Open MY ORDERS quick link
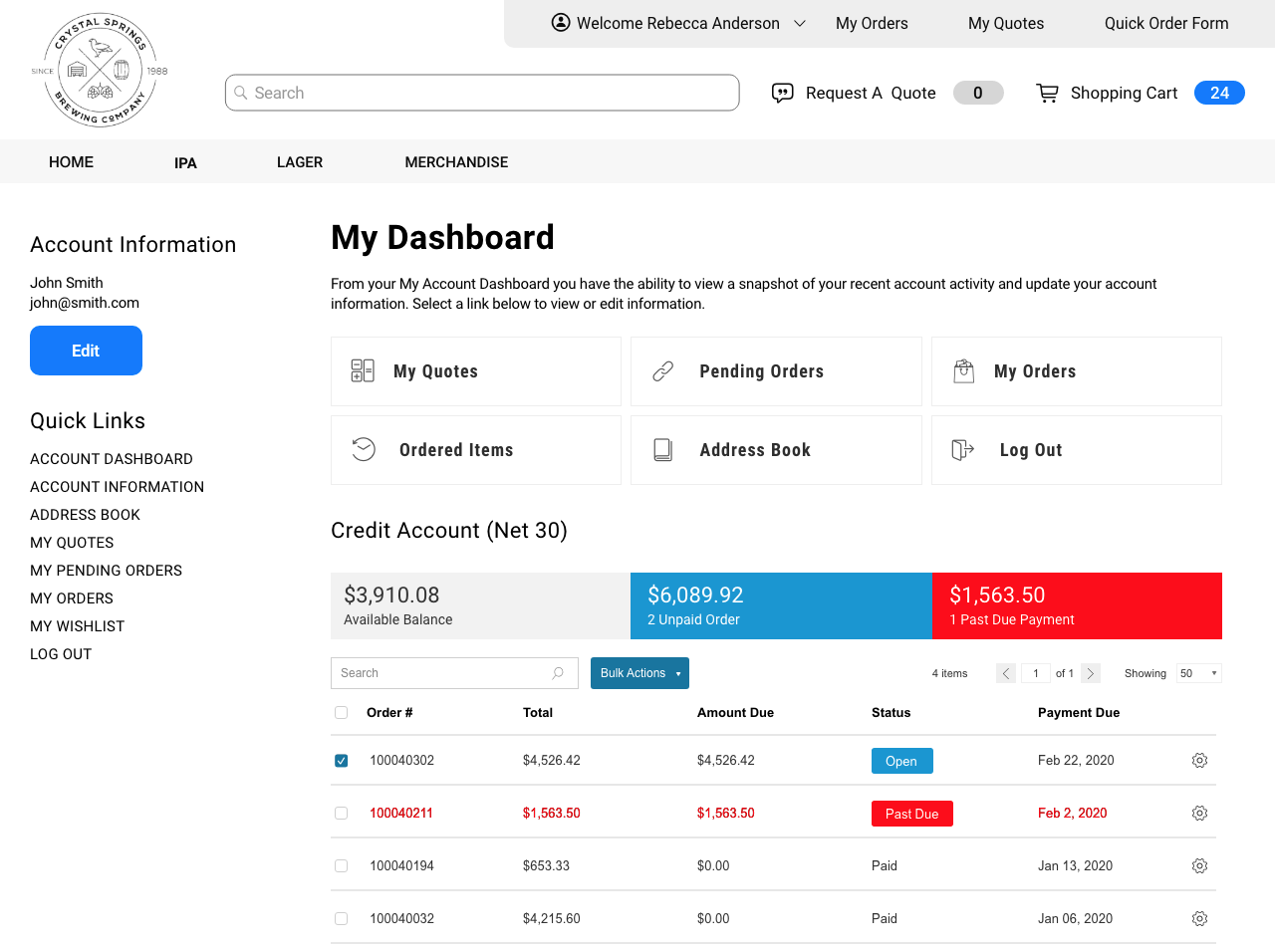 pos(72,598)
